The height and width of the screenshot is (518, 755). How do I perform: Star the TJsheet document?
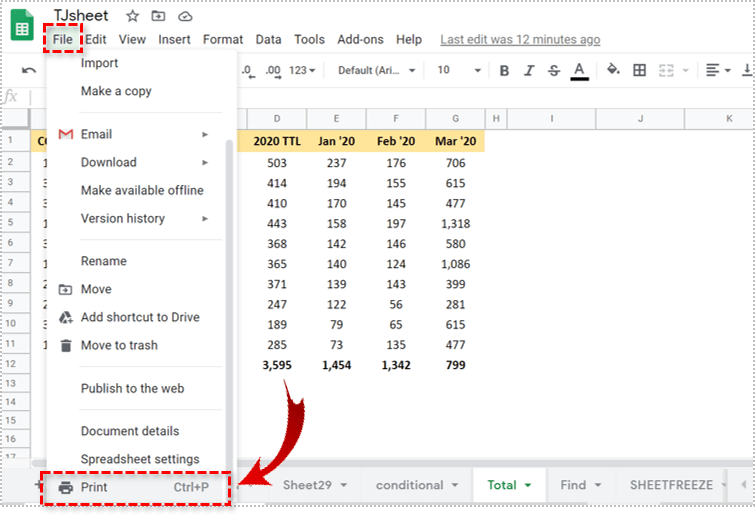tap(132, 16)
